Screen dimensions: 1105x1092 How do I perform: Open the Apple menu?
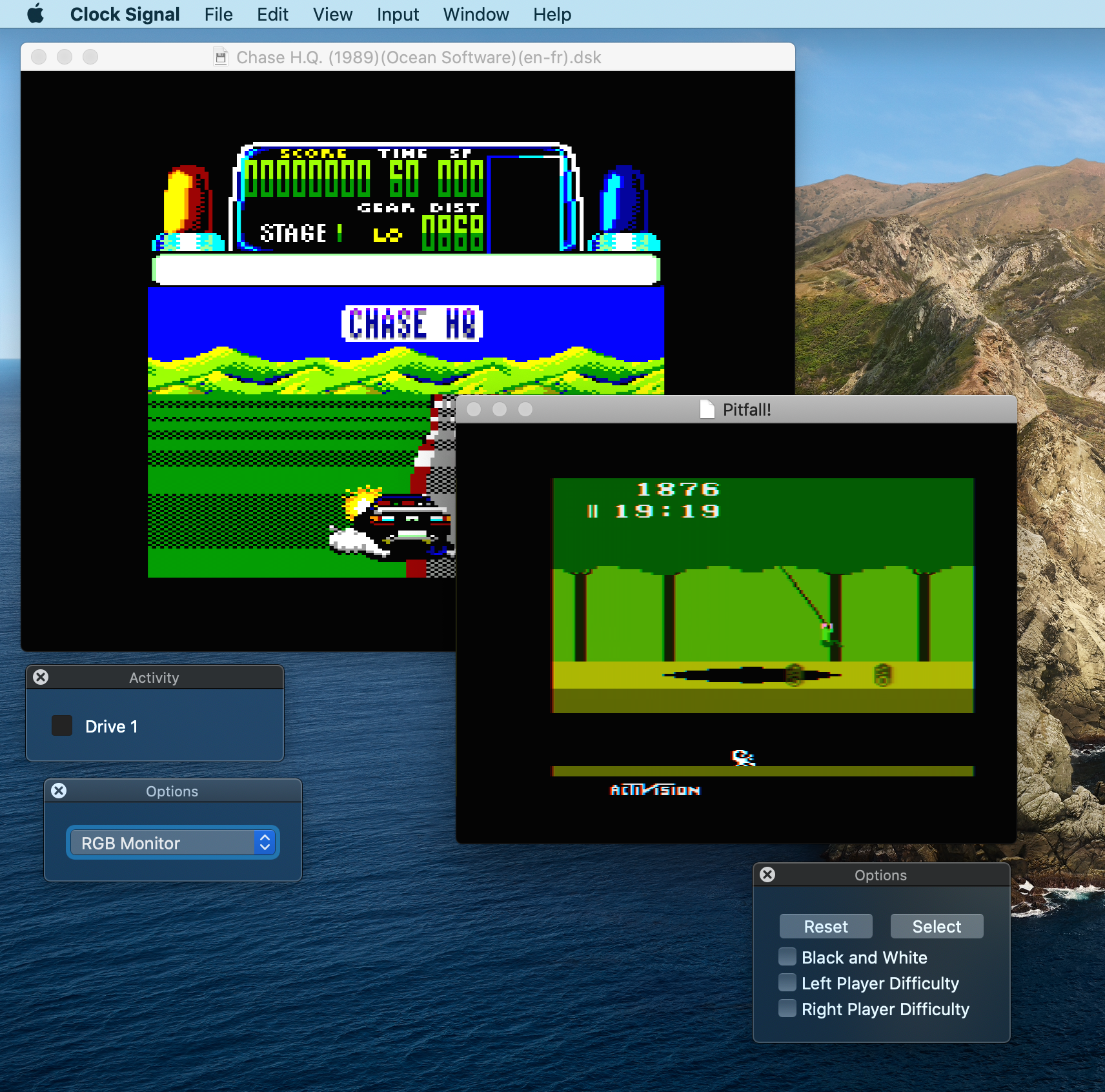pos(35,14)
